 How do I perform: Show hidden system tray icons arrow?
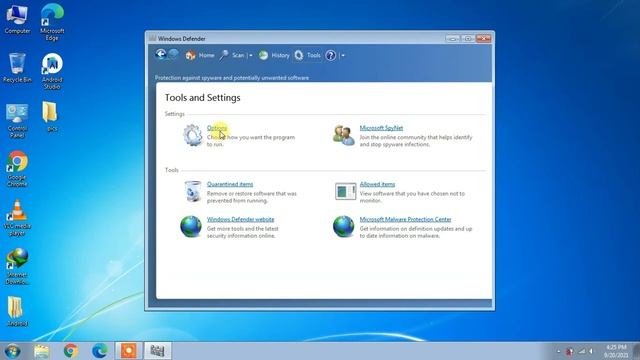pyautogui.click(x=558, y=351)
